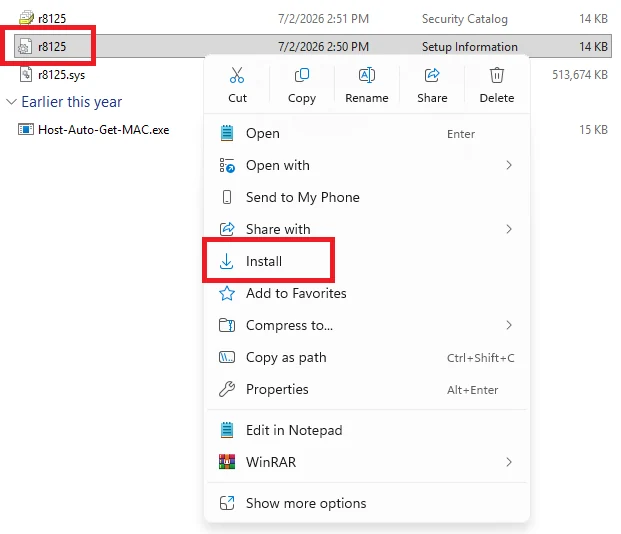Click the Compress to zipped folder icon
The width and height of the screenshot is (621, 534).
[227, 325]
